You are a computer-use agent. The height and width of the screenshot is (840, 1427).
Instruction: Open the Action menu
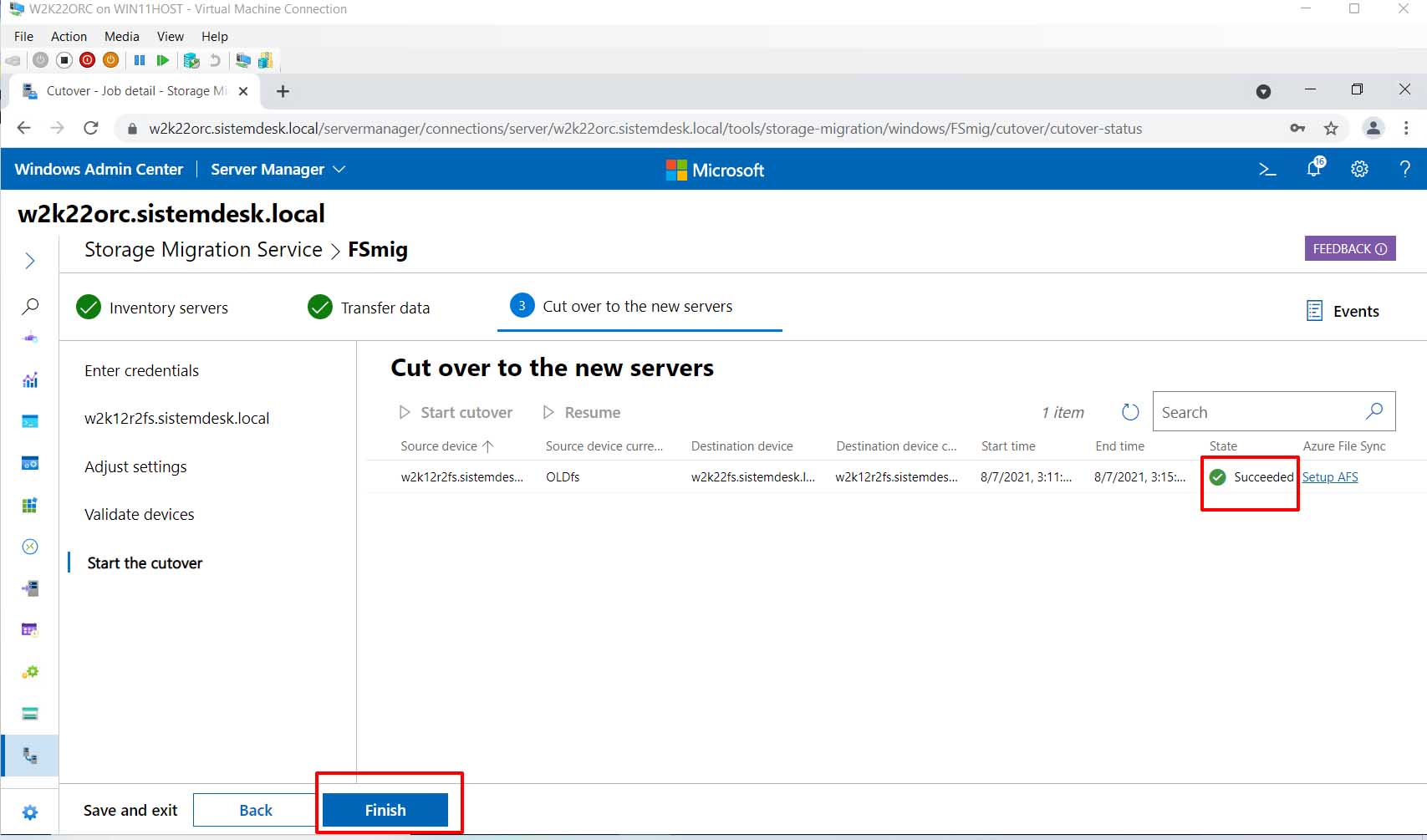tap(69, 37)
